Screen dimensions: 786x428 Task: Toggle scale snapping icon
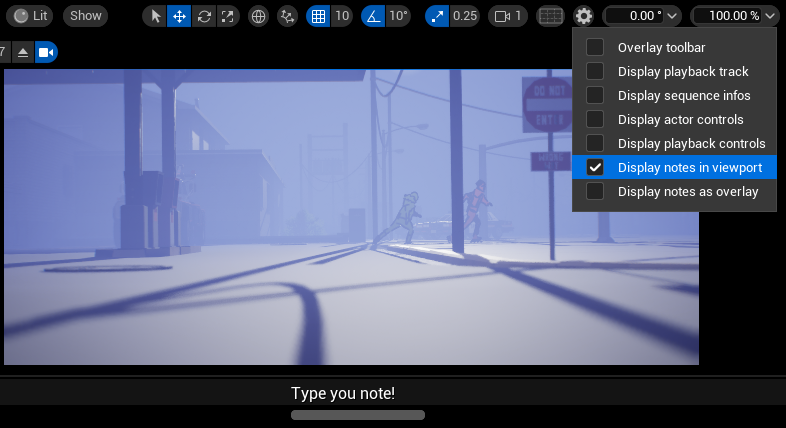coord(437,16)
